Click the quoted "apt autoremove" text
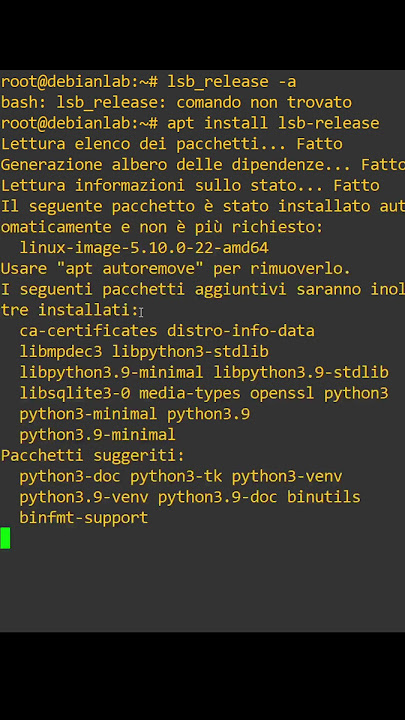Image resolution: width=405 pixels, height=720 pixels. tap(129, 269)
